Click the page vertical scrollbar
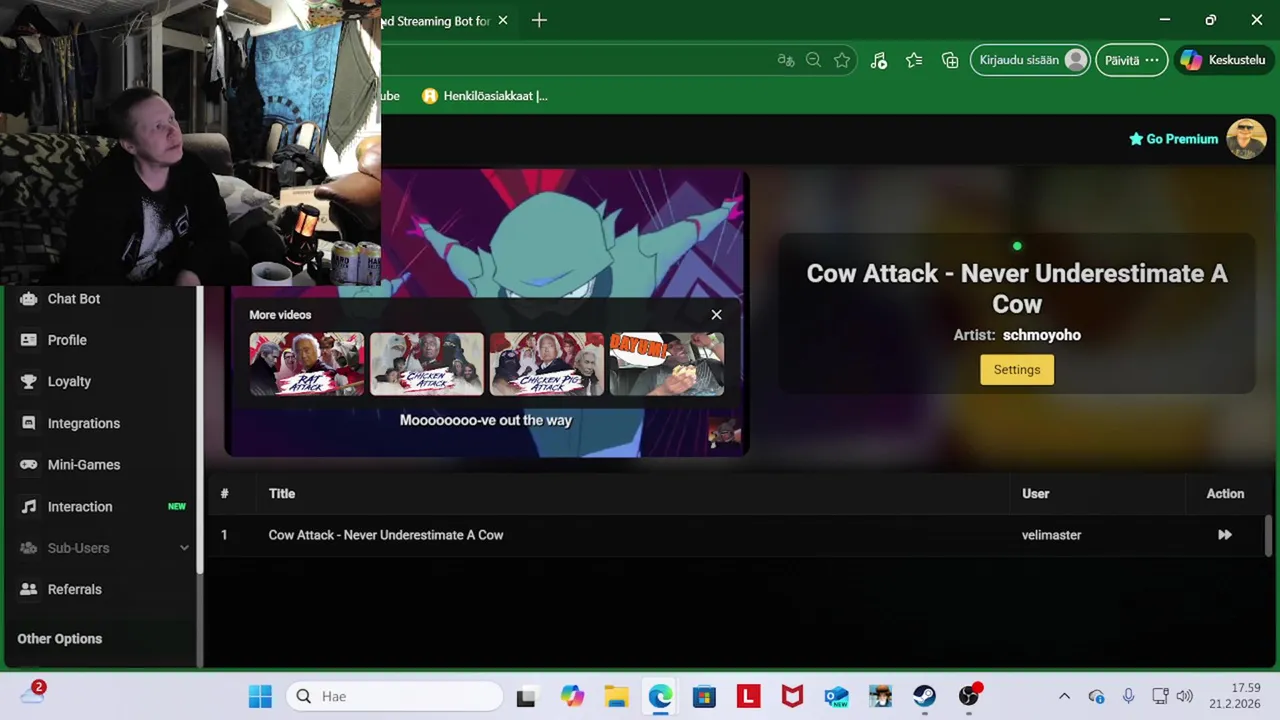 (1269, 537)
